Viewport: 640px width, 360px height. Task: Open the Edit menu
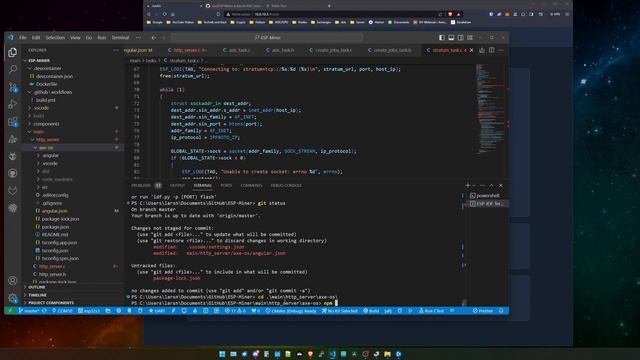[36, 38]
